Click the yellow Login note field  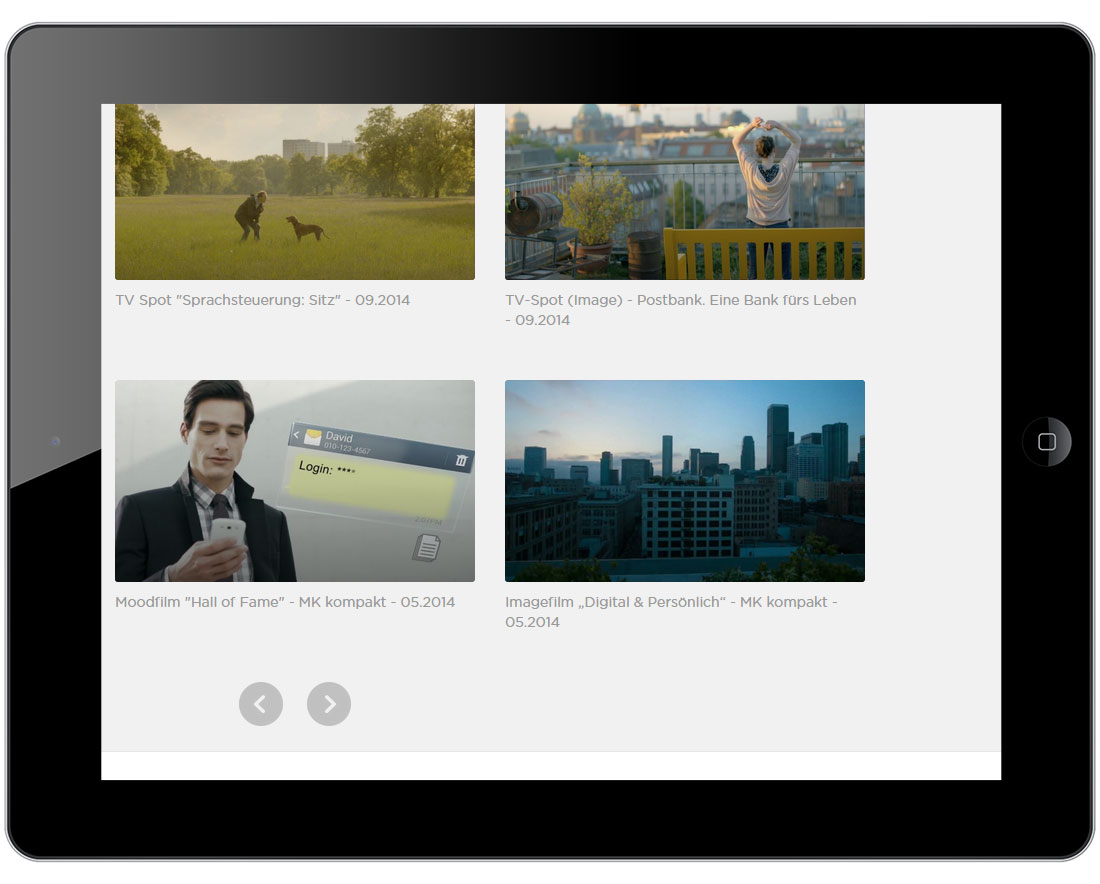click(375, 487)
